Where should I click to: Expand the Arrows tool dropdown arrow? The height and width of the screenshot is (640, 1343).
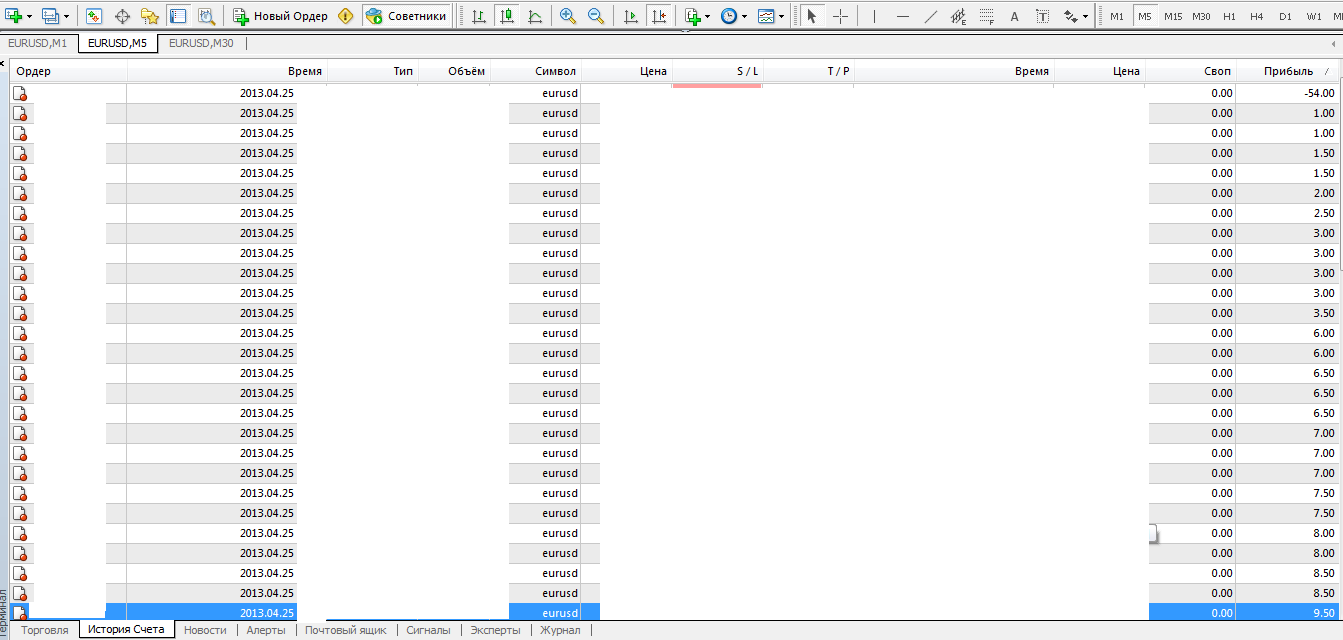[x=1086, y=17]
